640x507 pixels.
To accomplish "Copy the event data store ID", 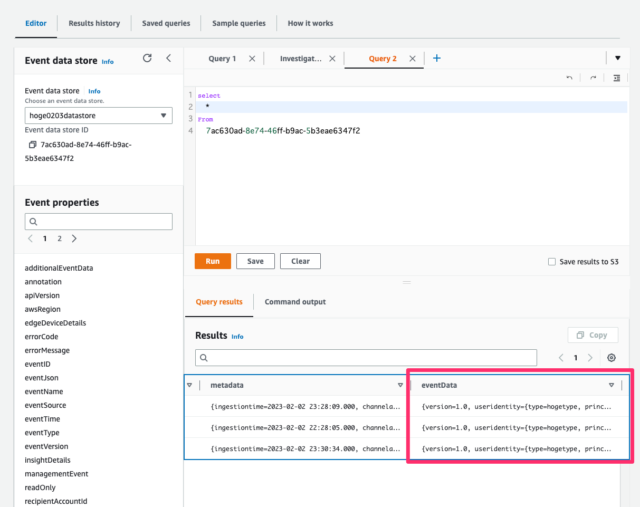I will point(32,145).
